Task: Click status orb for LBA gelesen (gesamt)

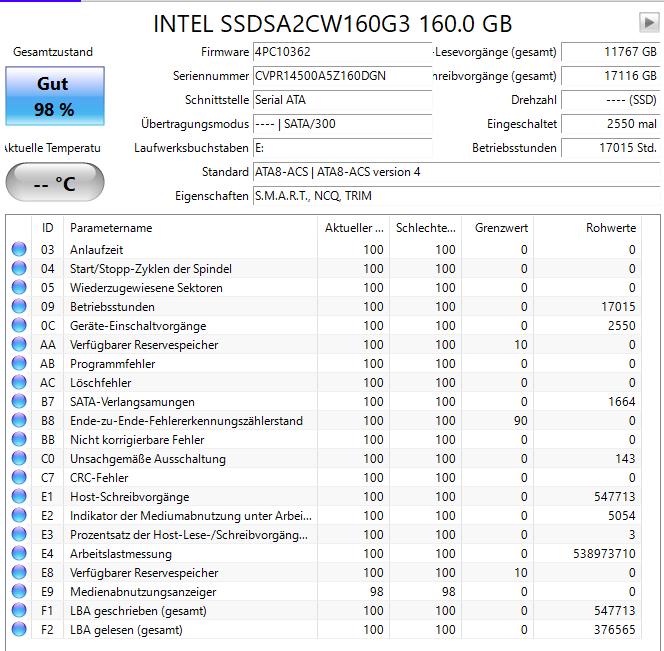Action: [19, 630]
